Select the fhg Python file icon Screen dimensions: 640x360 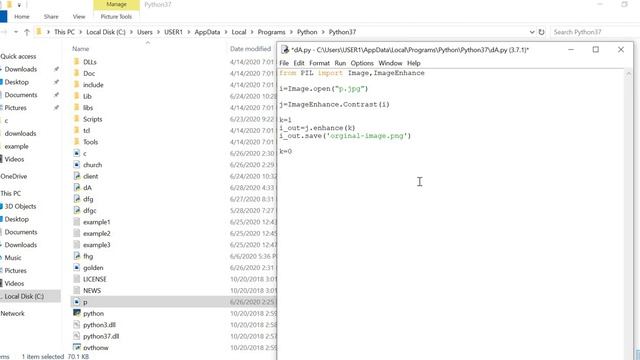click(76, 256)
